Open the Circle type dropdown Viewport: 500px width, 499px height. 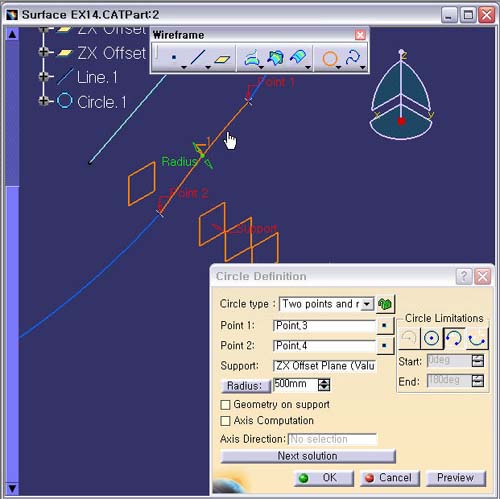tap(367, 304)
